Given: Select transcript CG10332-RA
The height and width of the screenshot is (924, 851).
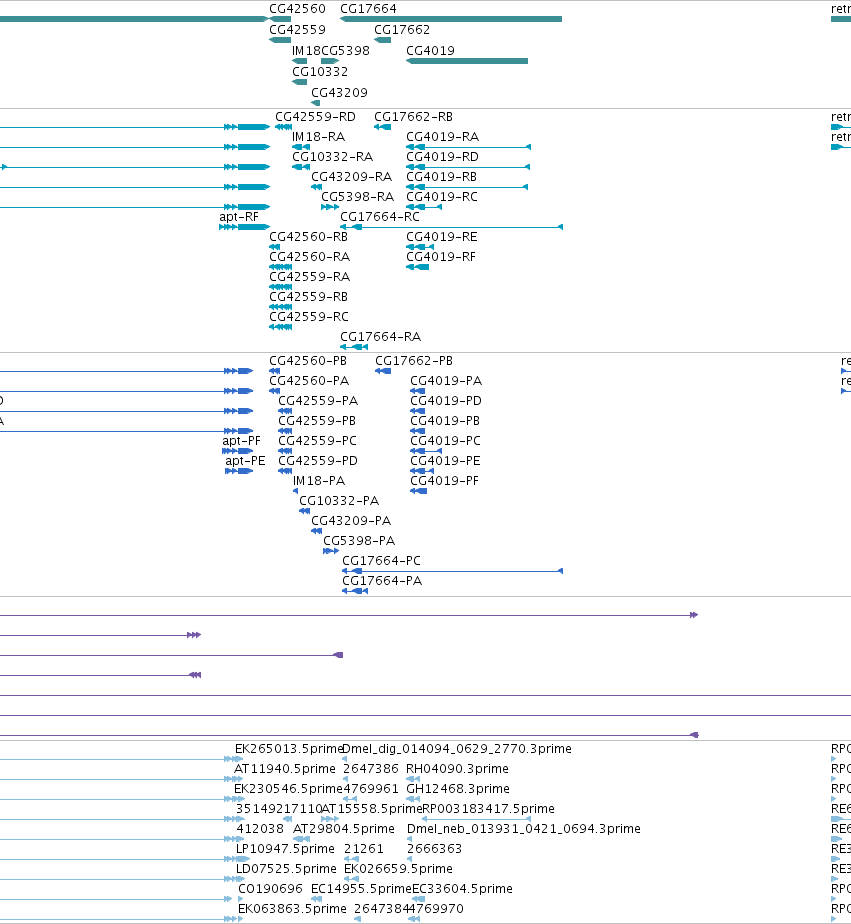Looking at the screenshot, I should click(333, 157).
